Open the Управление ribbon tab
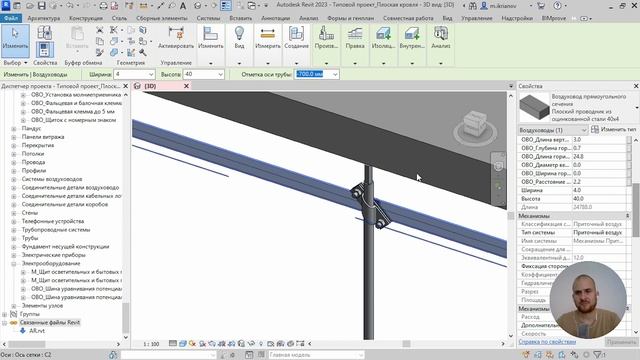The image size is (640, 360). pos(477,18)
